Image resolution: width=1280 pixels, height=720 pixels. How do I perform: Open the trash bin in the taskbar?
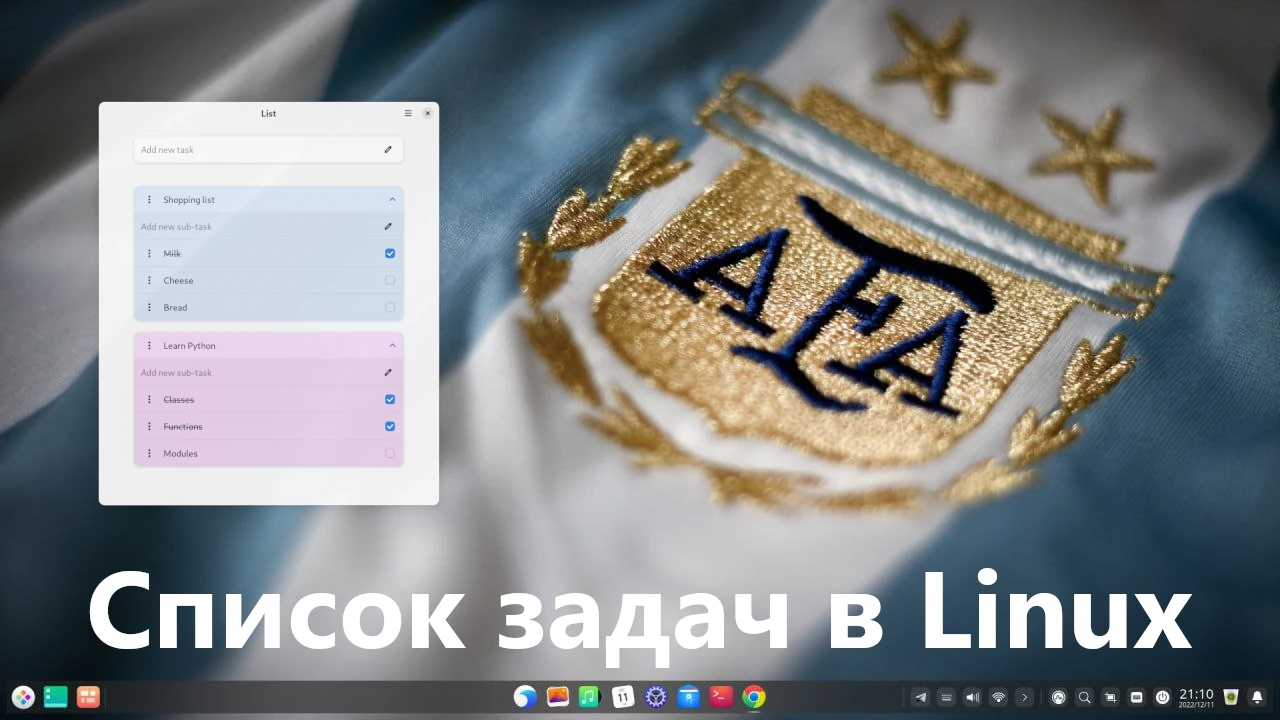click(1231, 697)
